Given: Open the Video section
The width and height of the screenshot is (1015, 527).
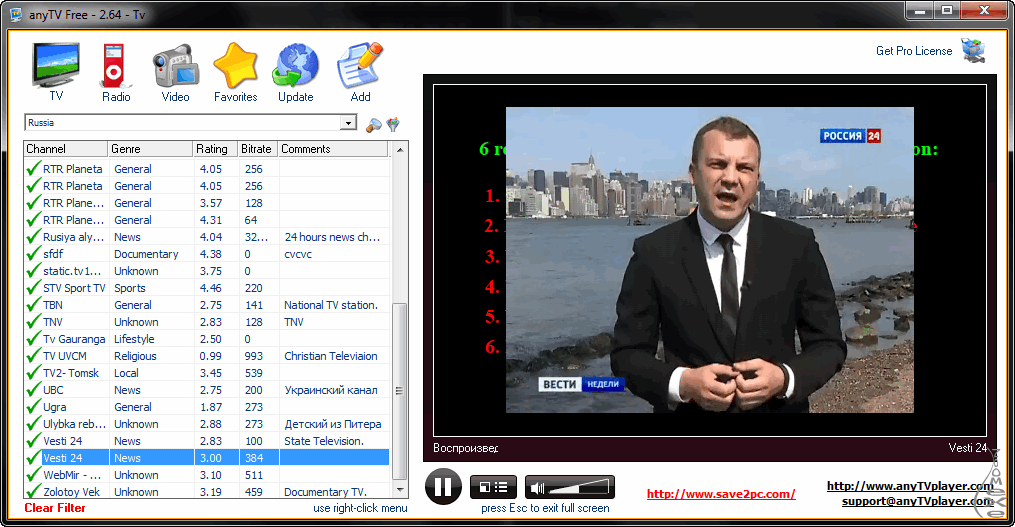Looking at the screenshot, I should (x=175, y=72).
